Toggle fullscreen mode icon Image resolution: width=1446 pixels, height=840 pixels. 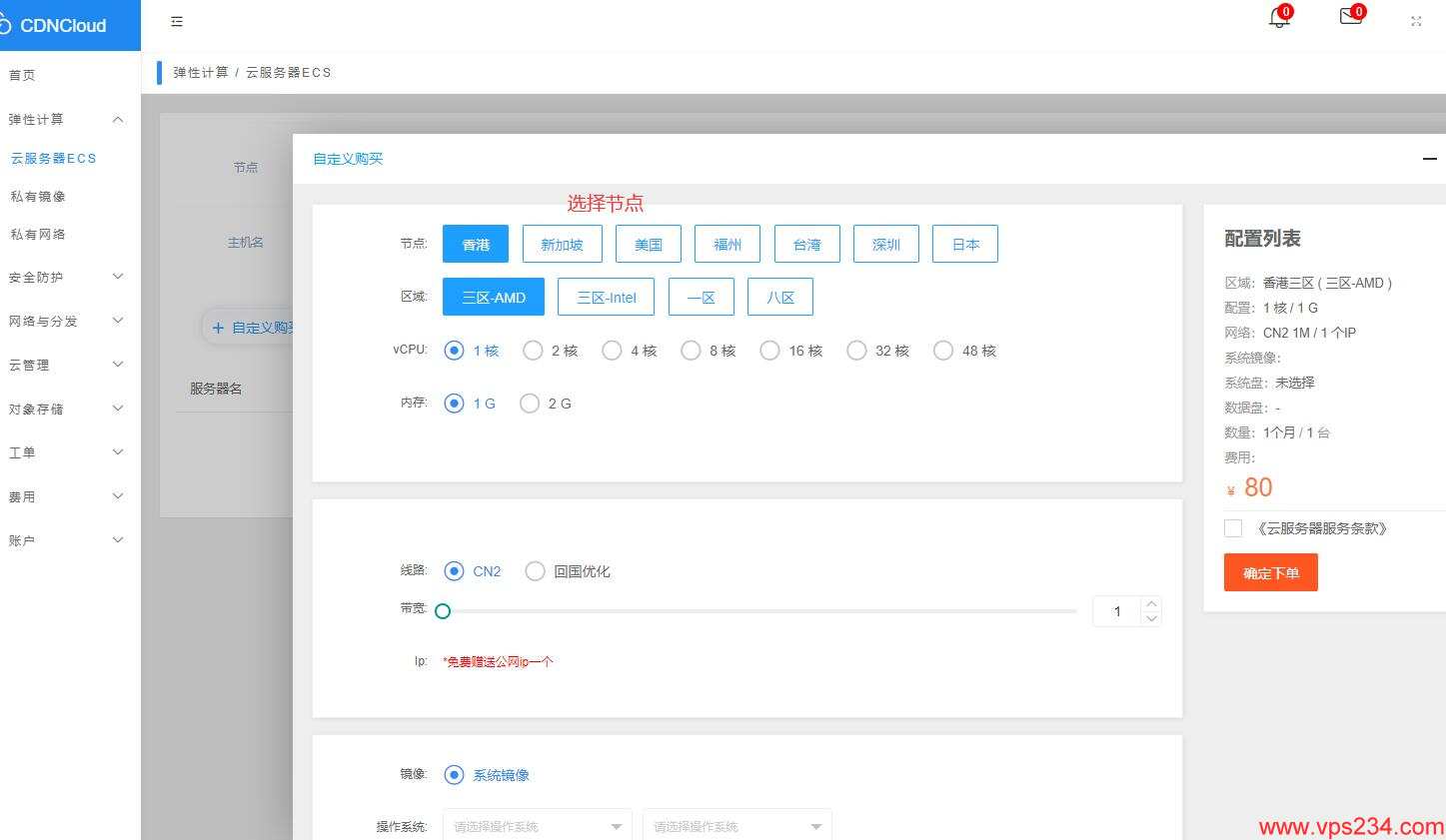click(x=1416, y=21)
